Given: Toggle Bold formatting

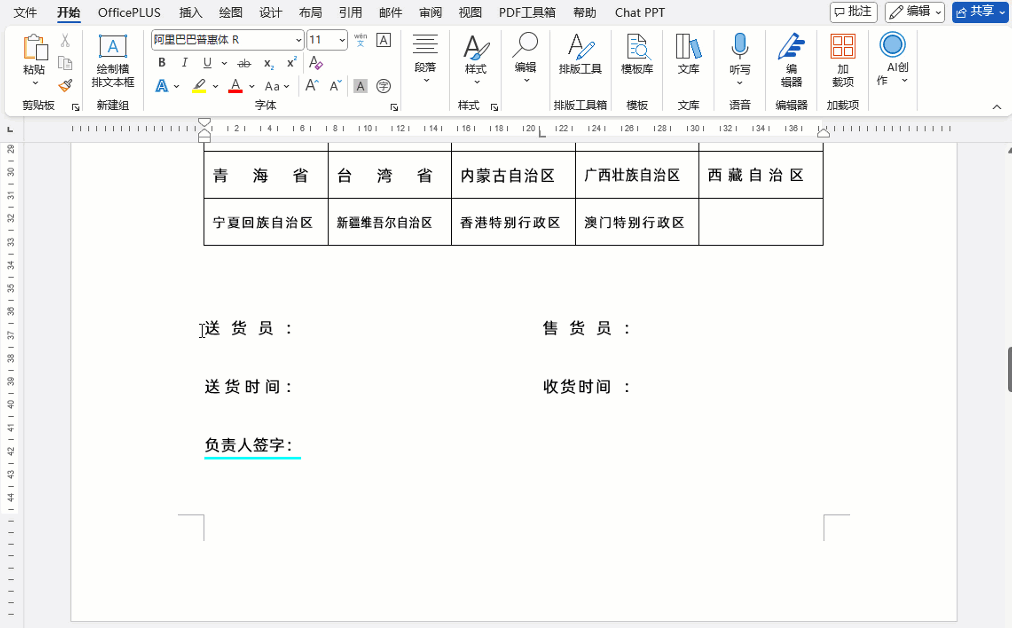Looking at the screenshot, I should [x=162, y=63].
